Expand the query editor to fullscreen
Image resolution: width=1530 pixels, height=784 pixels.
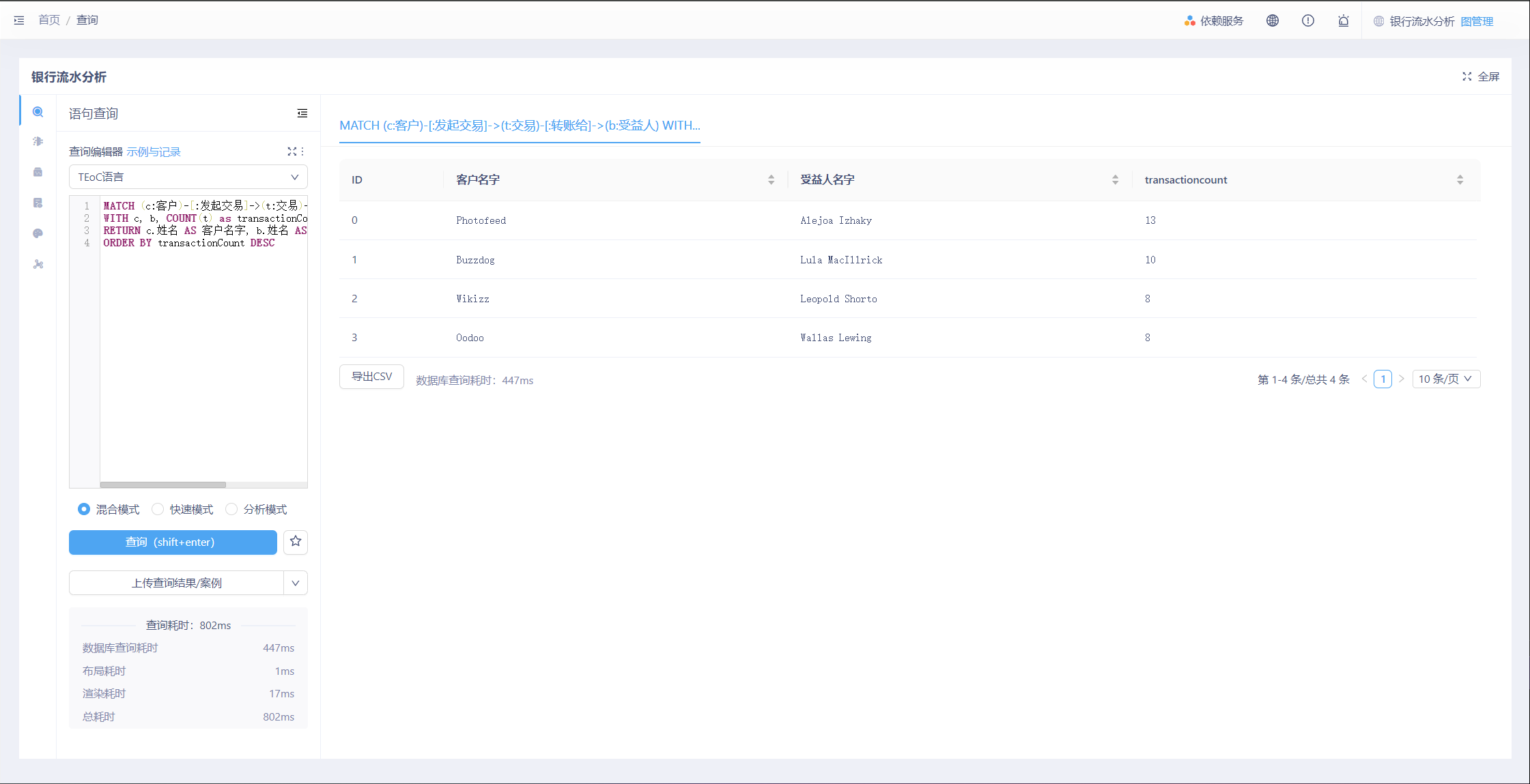click(292, 151)
